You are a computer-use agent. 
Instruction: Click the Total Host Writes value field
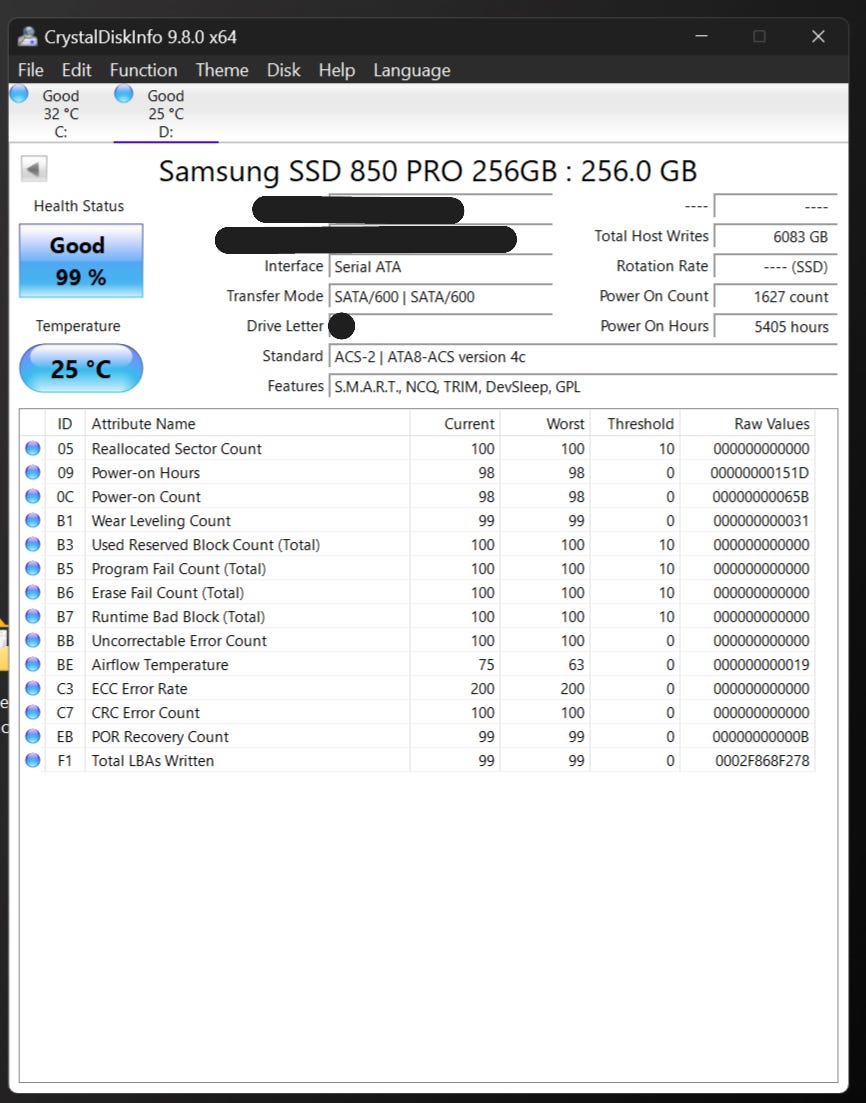775,237
